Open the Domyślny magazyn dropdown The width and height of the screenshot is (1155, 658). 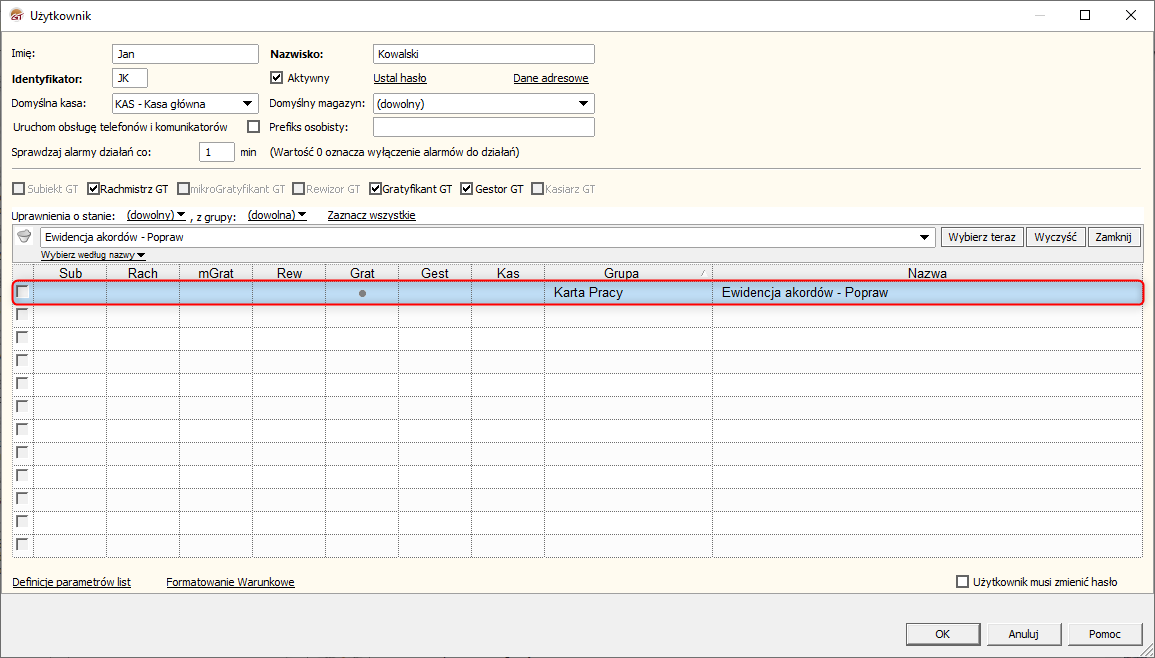583,104
